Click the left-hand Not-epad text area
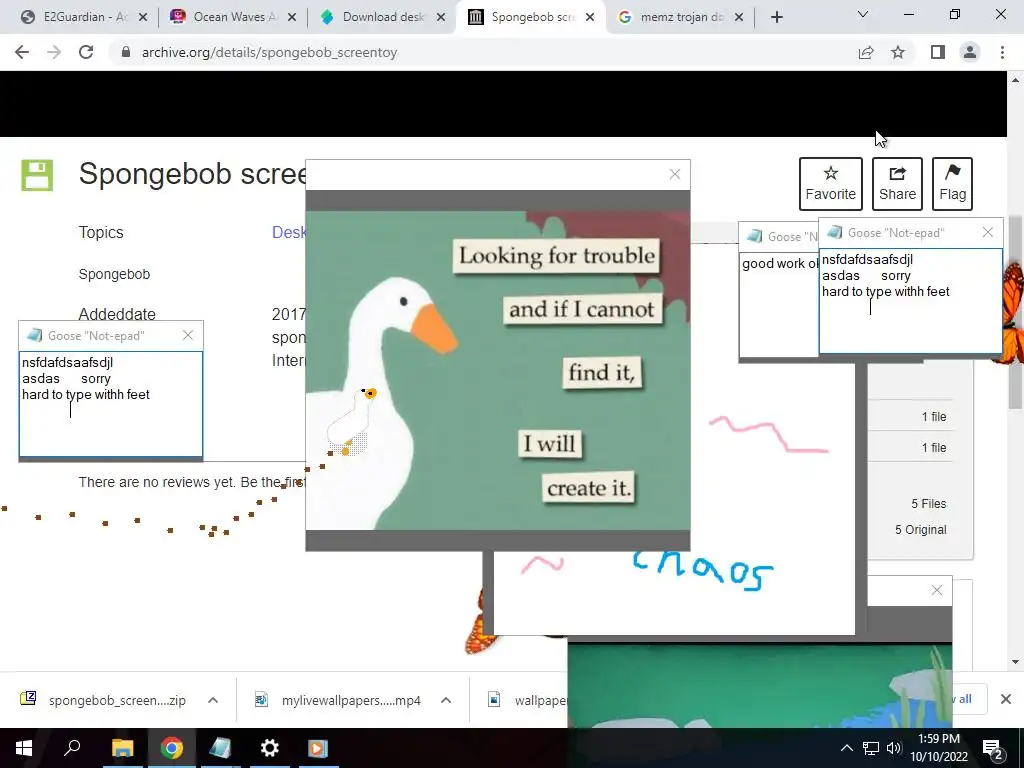The height and width of the screenshot is (768, 1024). click(111, 404)
